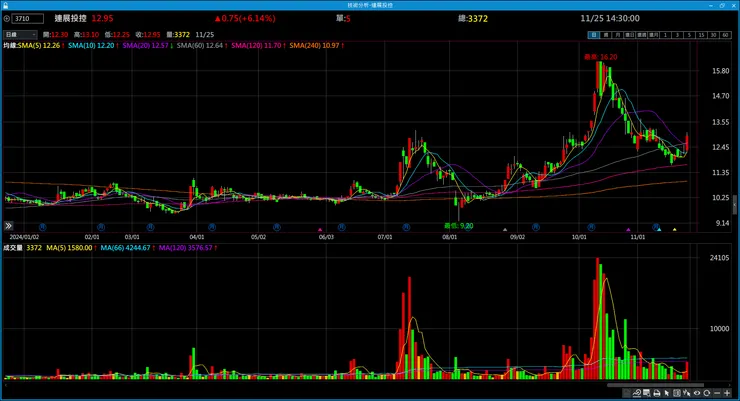This screenshot has width=740, height=401.
Task: Select the 60-minute timeframe button
Action: point(725,35)
